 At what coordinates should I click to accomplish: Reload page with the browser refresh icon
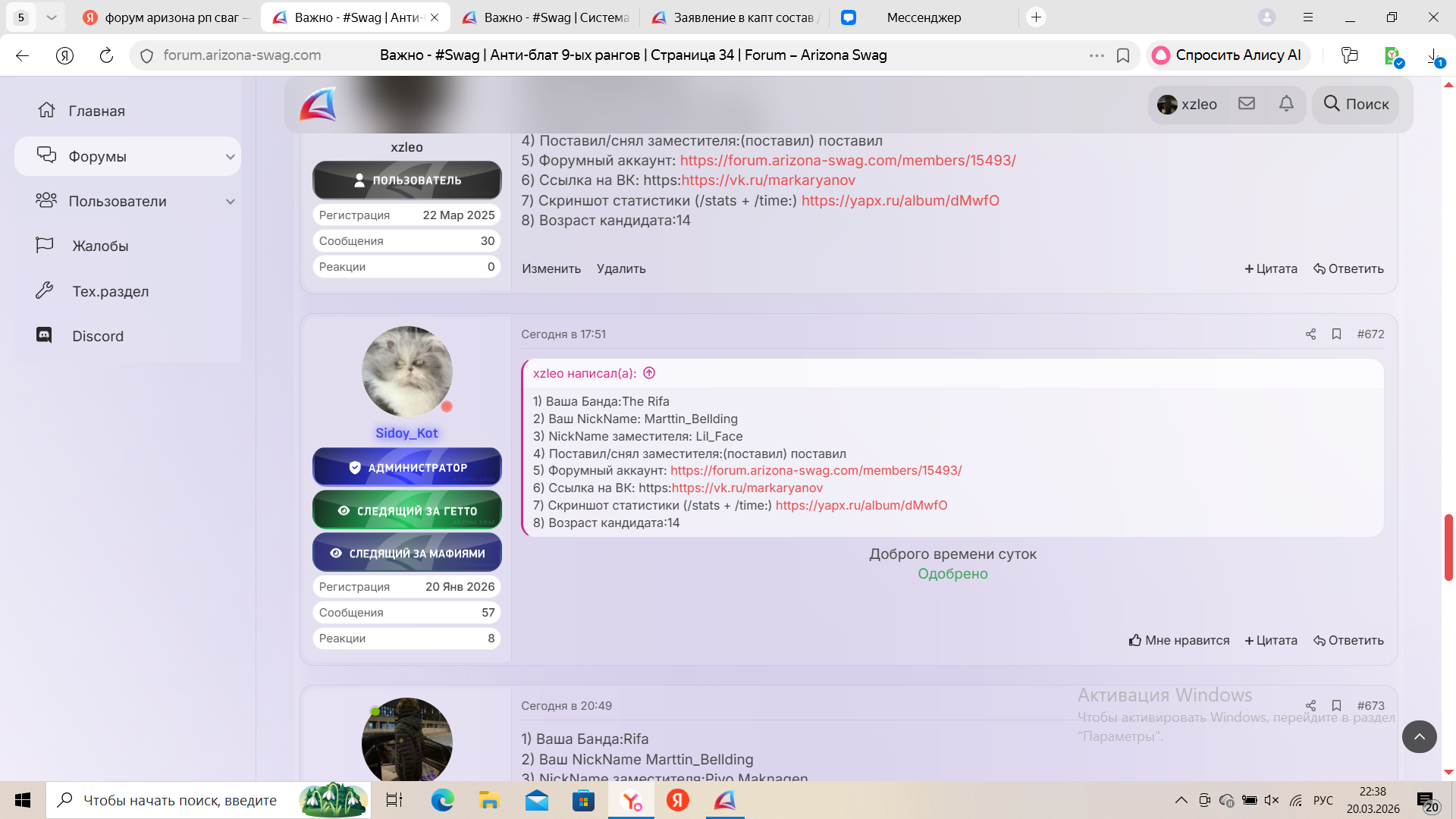click(106, 55)
